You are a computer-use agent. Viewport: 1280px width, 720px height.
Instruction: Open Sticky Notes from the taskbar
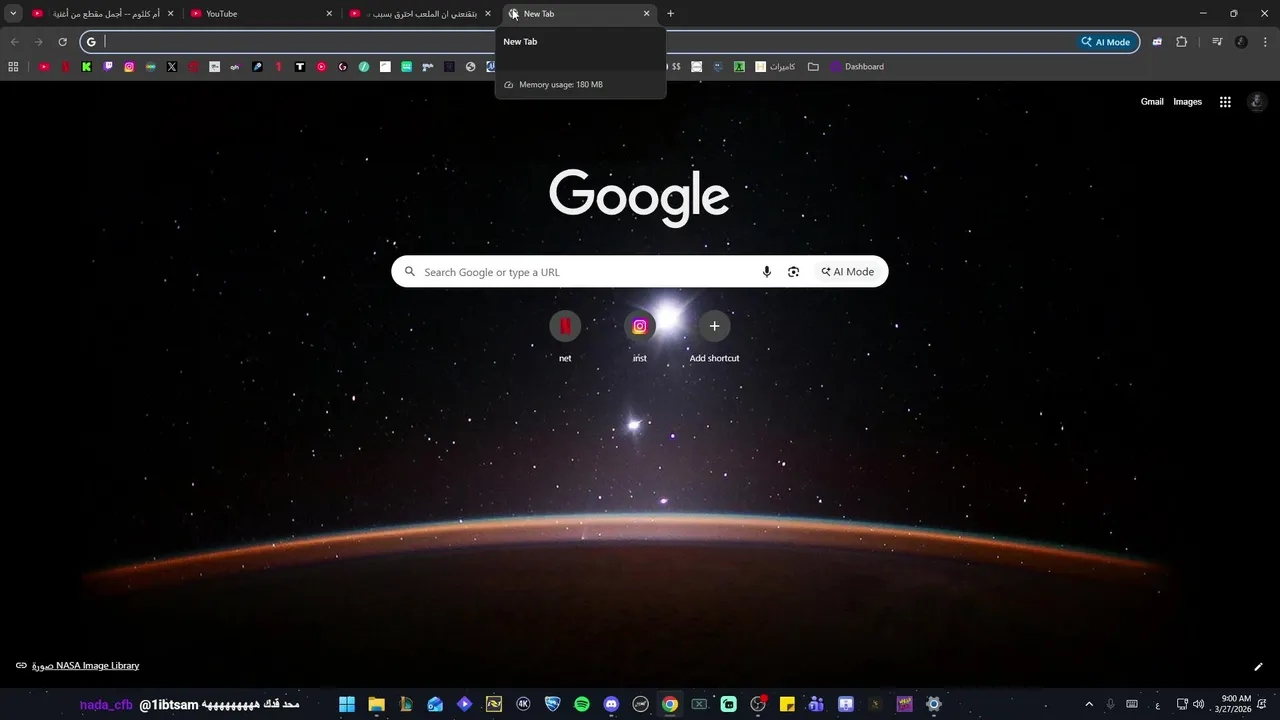[x=787, y=704]
